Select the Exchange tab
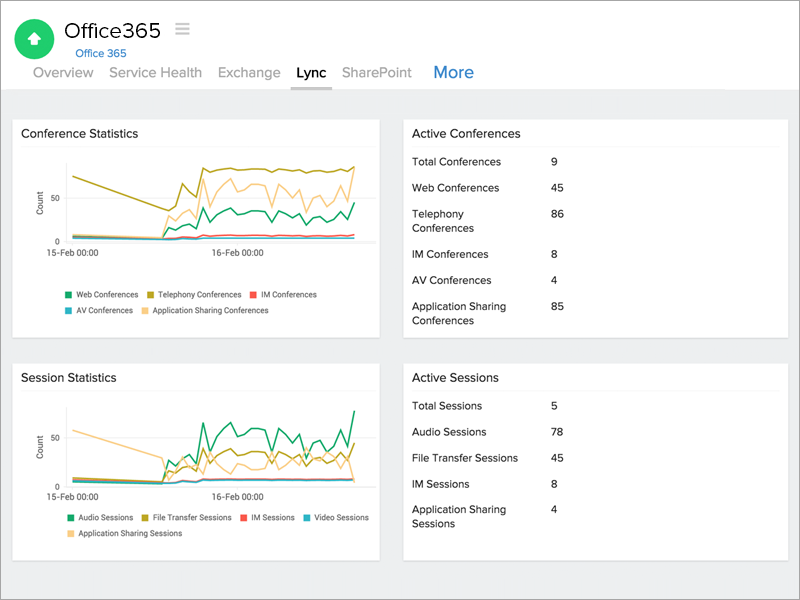 click(x=249, y=72)
